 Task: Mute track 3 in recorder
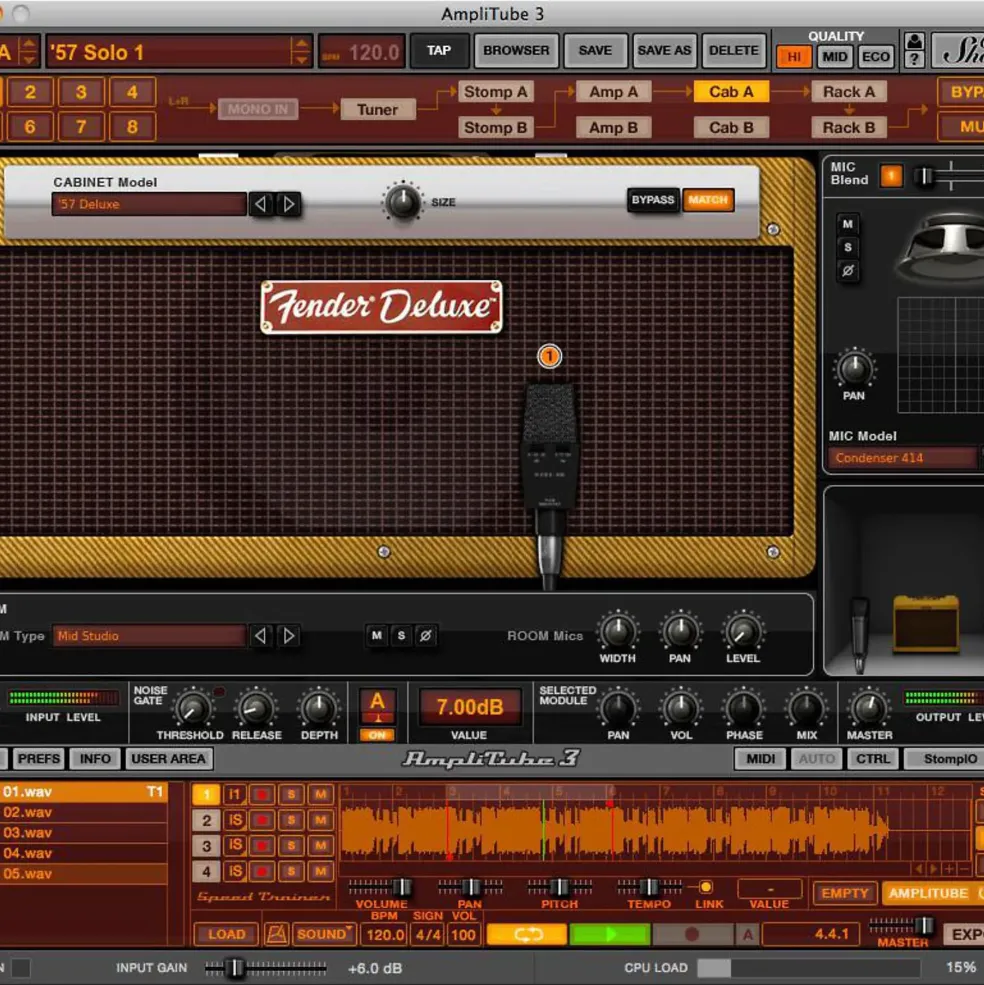coord(320,846)
